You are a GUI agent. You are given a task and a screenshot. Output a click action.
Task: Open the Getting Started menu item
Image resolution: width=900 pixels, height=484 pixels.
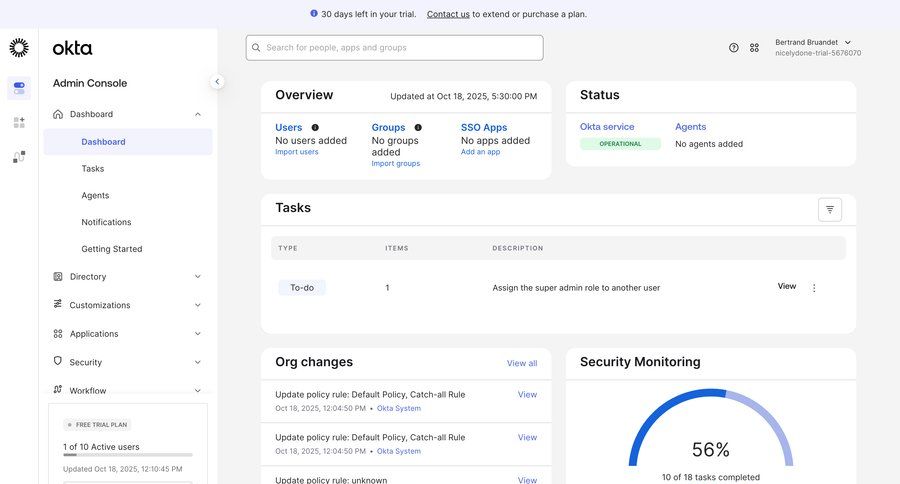coord(112,249)
